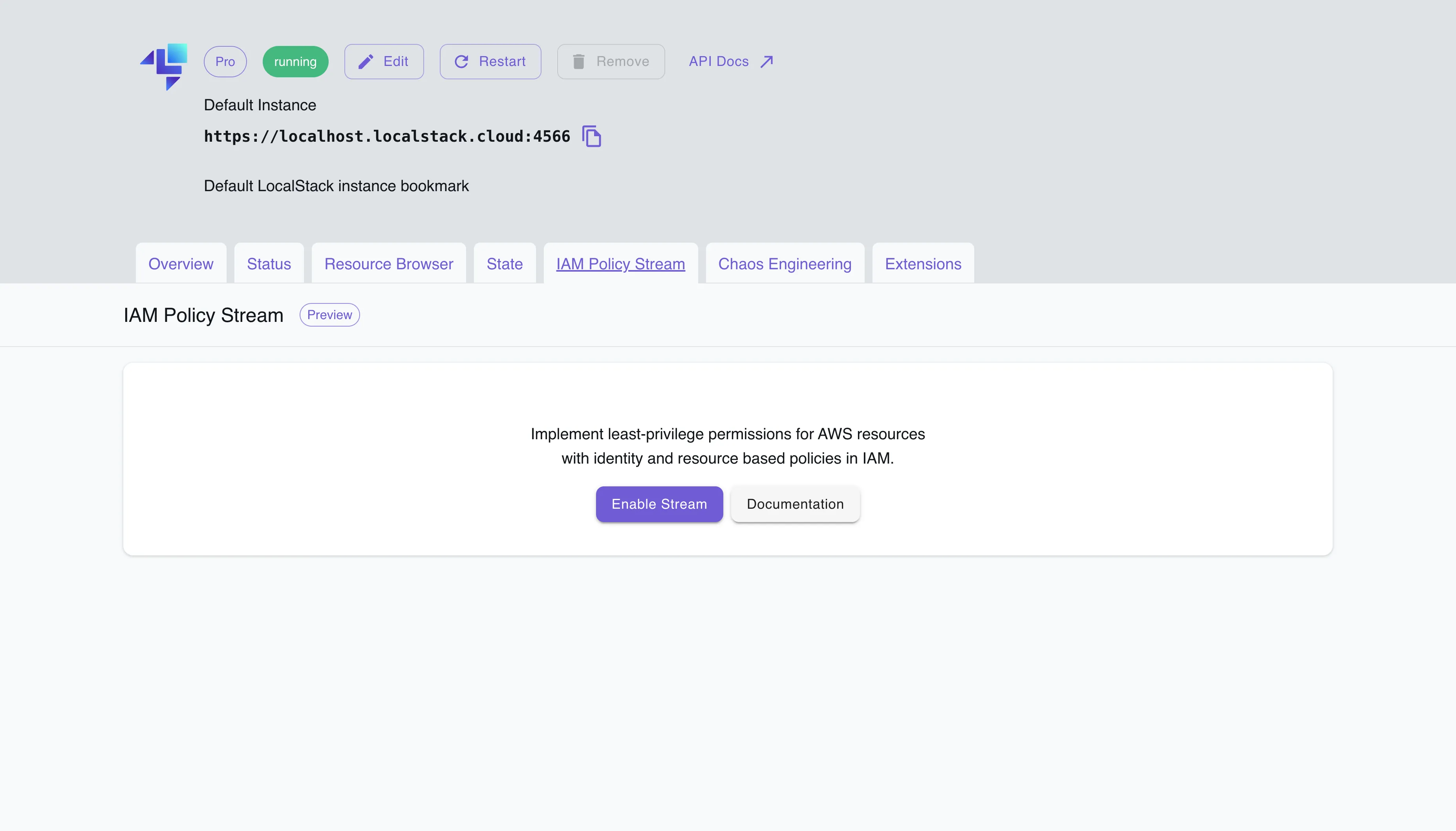The image size is (1456, 831).
Task: Click the Default Instance heading
Action: (x=260, y=104)
